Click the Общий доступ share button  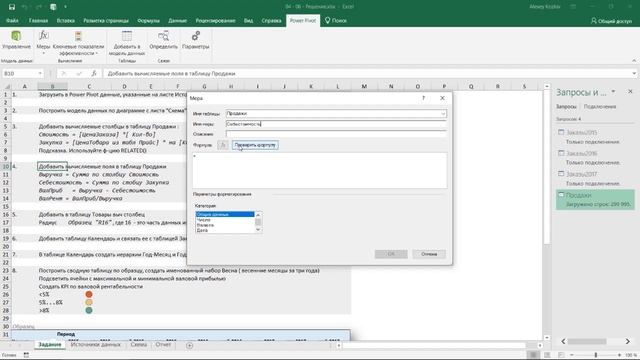tap(611, 20)
